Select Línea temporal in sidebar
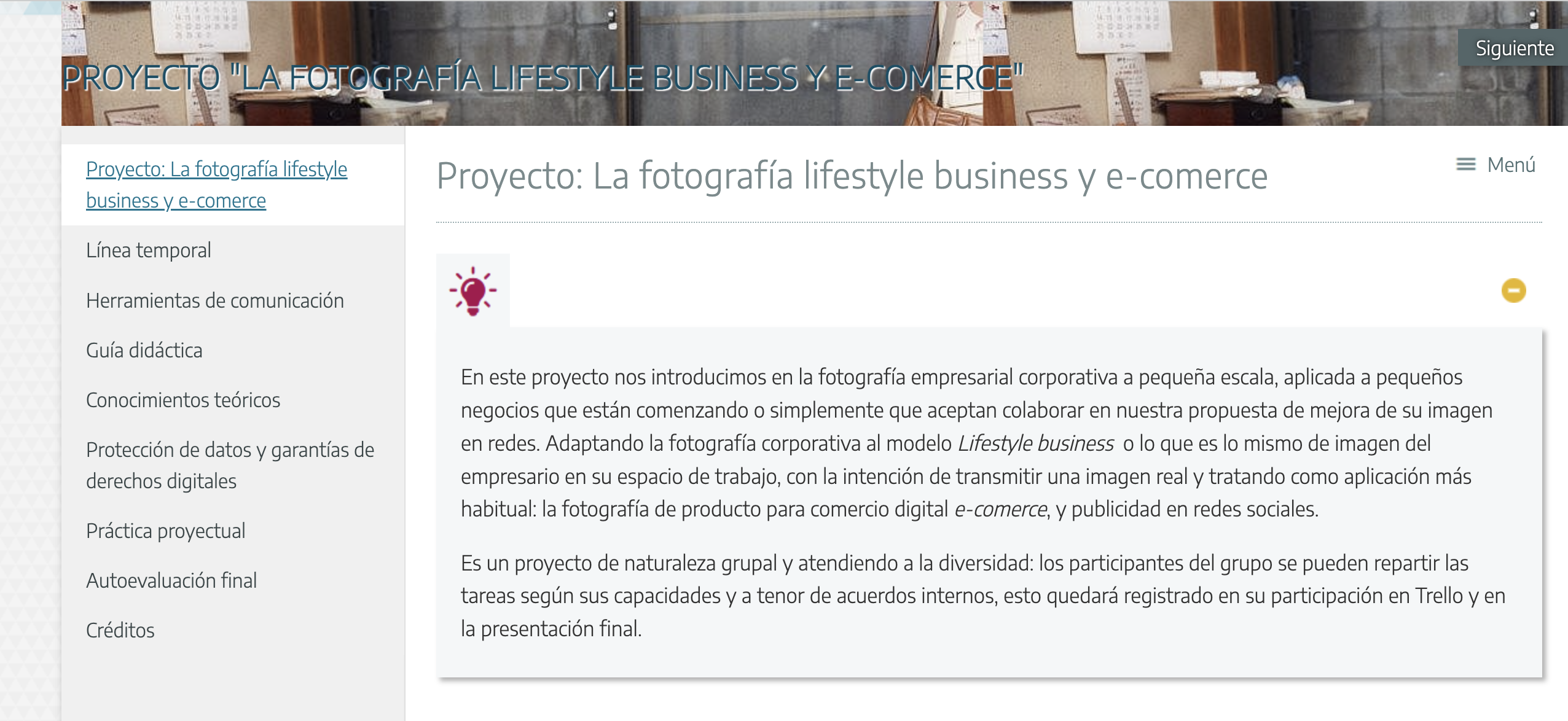Screen dimensions: 1568x721 tap(149, 251)
